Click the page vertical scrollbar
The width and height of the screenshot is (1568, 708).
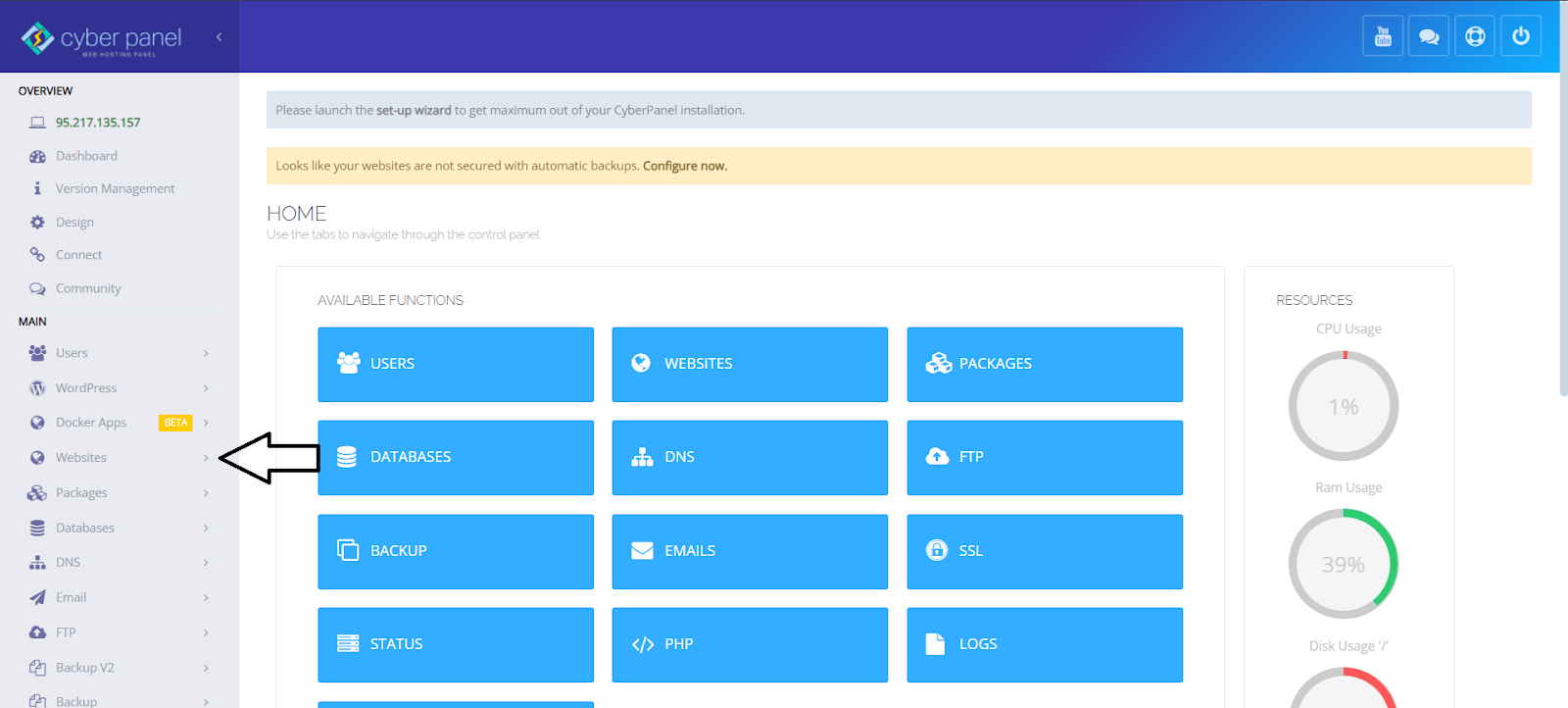(x=1563, y=199)
